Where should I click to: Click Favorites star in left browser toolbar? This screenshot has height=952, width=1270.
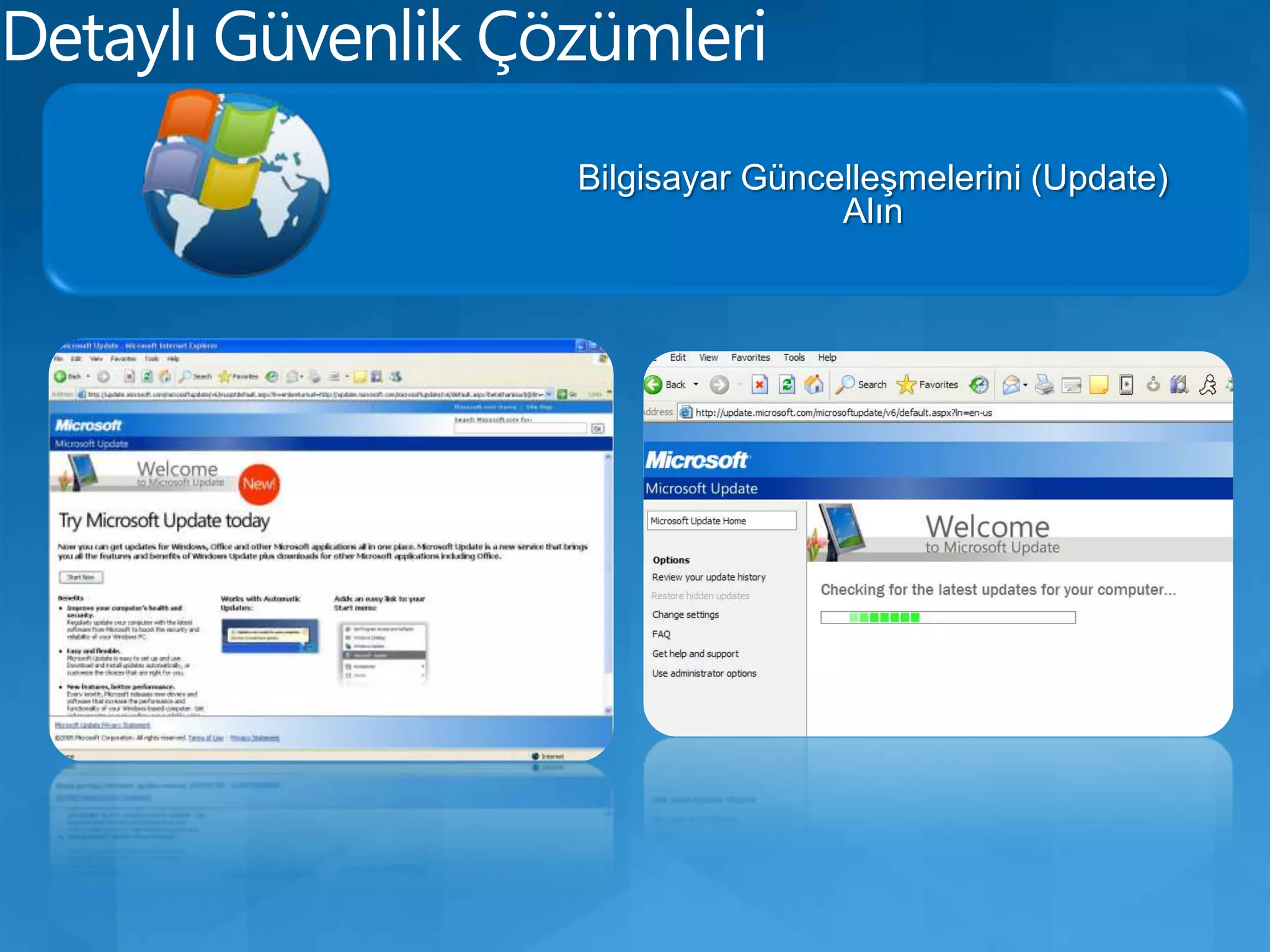pyautogui.click(x=224, y=376)
